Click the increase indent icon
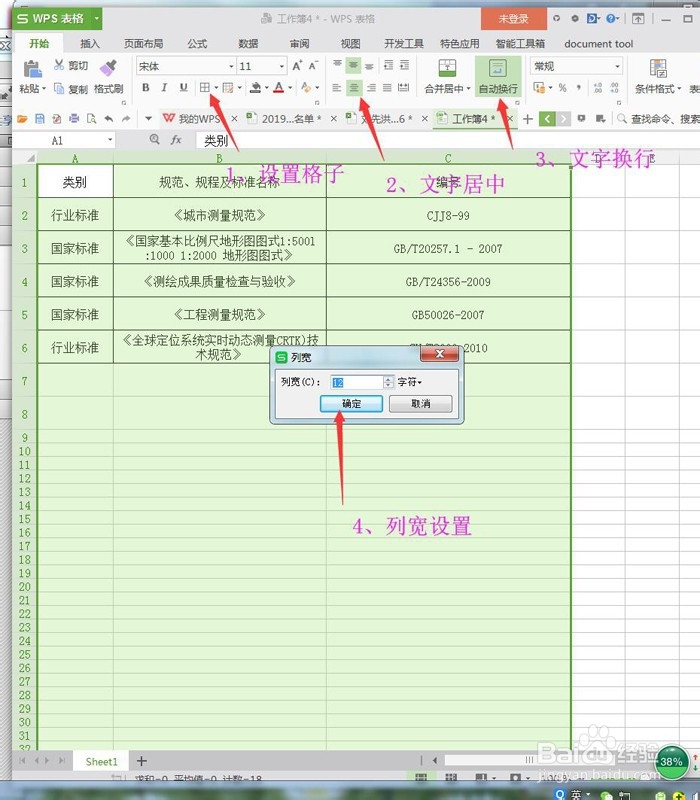Image resolution: width=700 pixels, height=800 pixels. [x=405, y=65]
